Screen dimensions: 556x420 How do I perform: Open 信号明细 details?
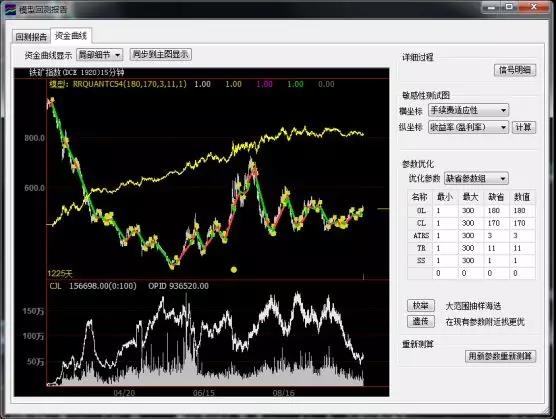tap(515, 70)
